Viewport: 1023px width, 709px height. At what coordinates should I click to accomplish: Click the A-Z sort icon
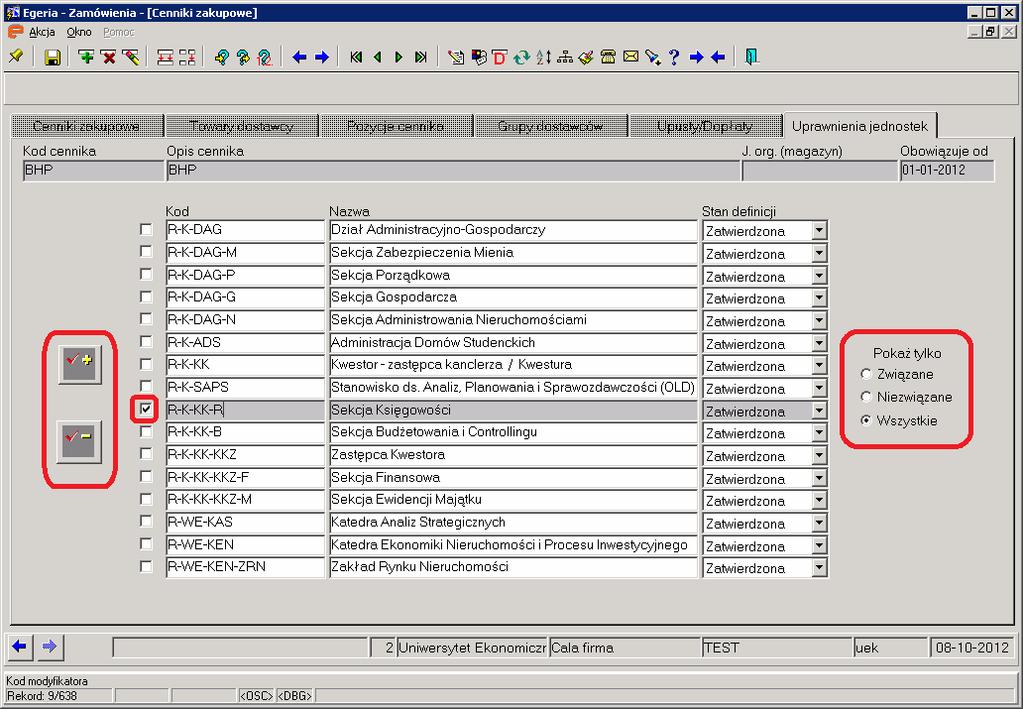pyautogui.click(x=543, y=57)
